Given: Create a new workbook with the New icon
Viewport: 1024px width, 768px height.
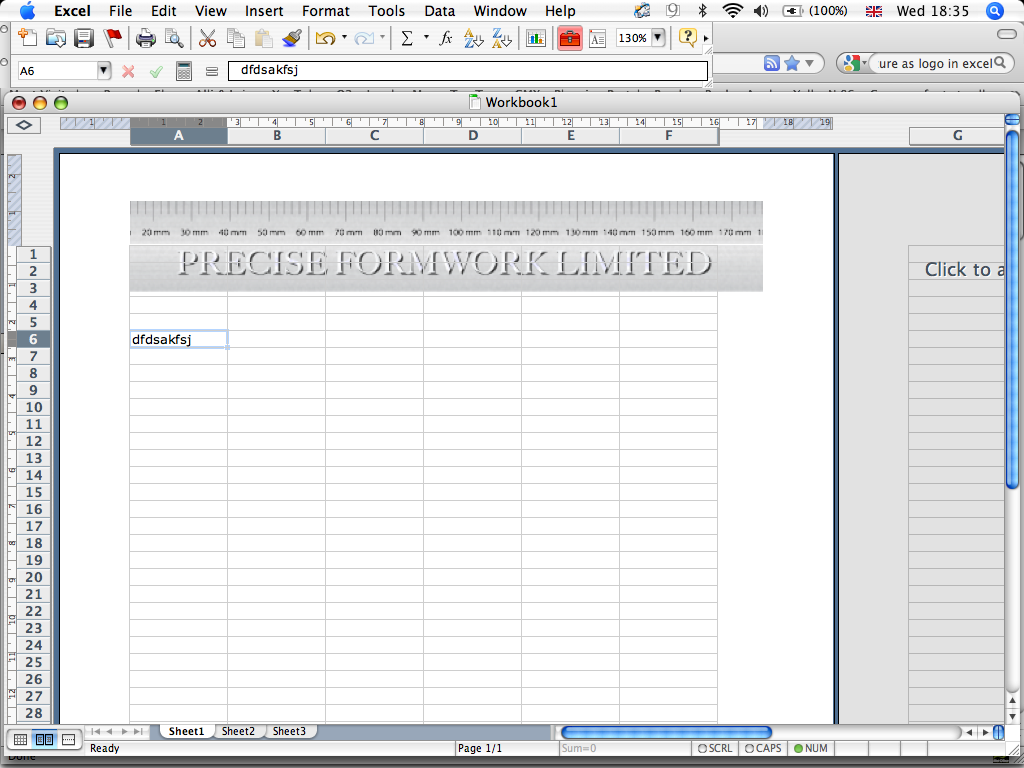Looking at the screenshot, I should point(27,38).
